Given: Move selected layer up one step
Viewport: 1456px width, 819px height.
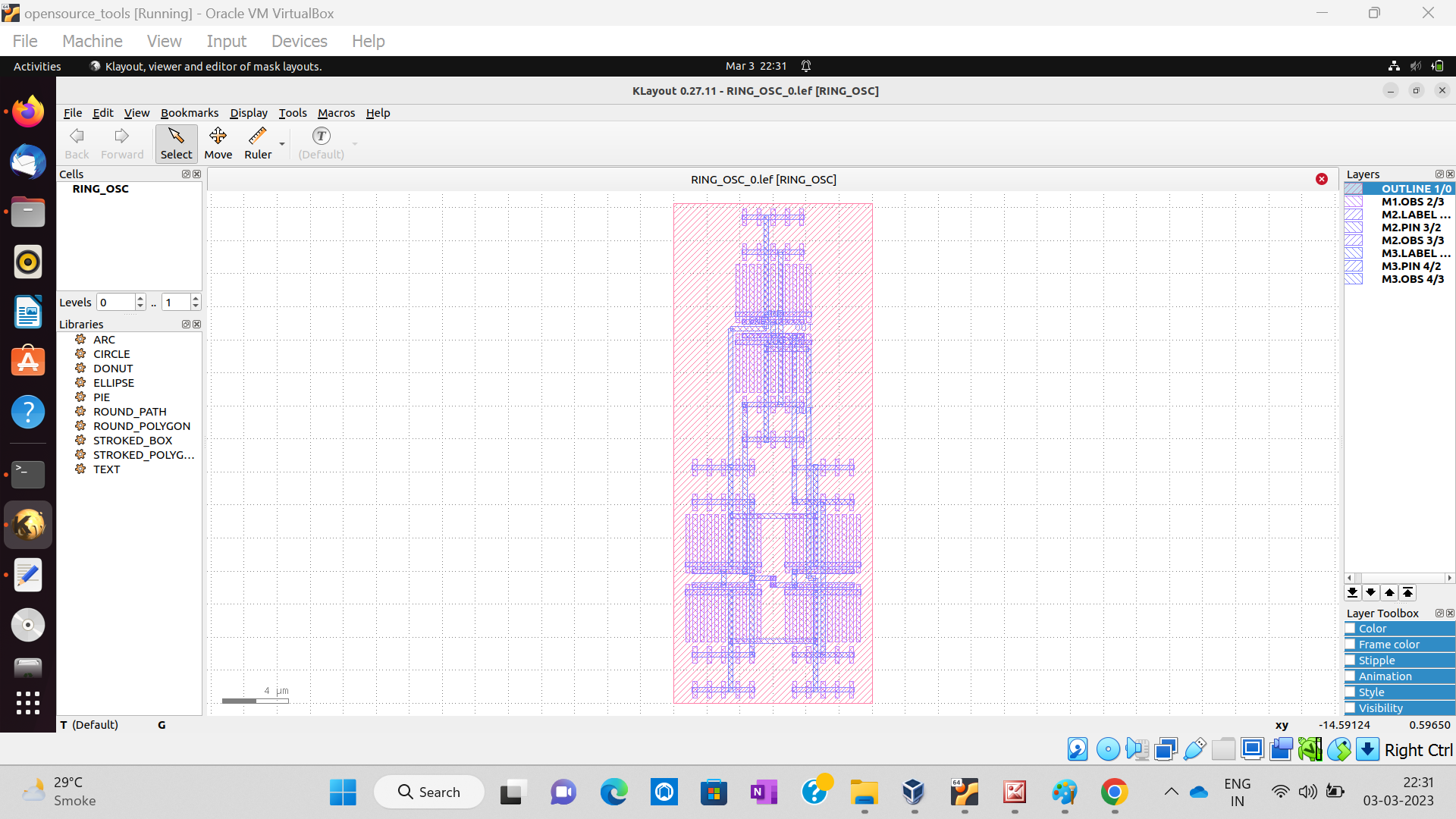Looking at the screenshot, I should [x=1389, y=592].
